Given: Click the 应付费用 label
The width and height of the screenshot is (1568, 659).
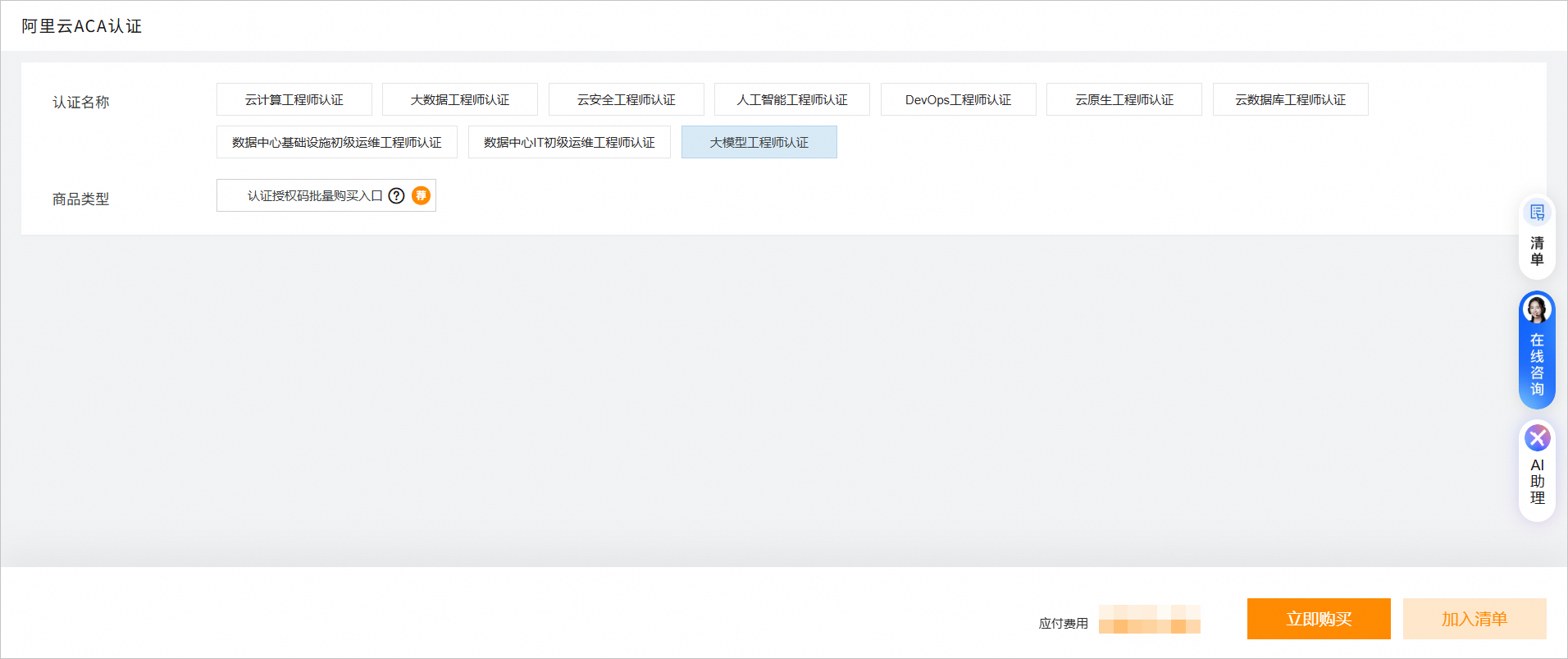Looking at the screenshot, I should coord(1063,624).
